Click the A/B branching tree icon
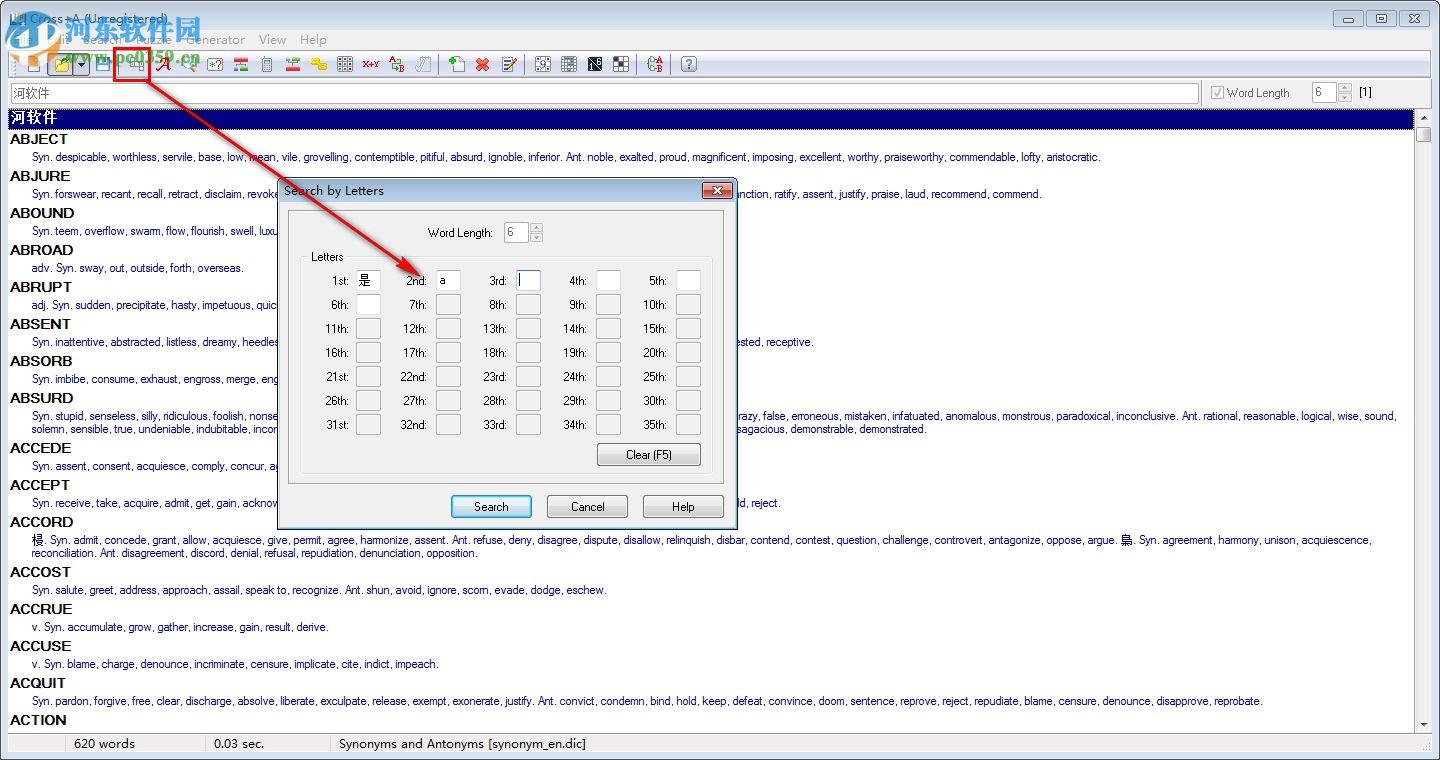Screen dimensions: 1440x760 655,65
